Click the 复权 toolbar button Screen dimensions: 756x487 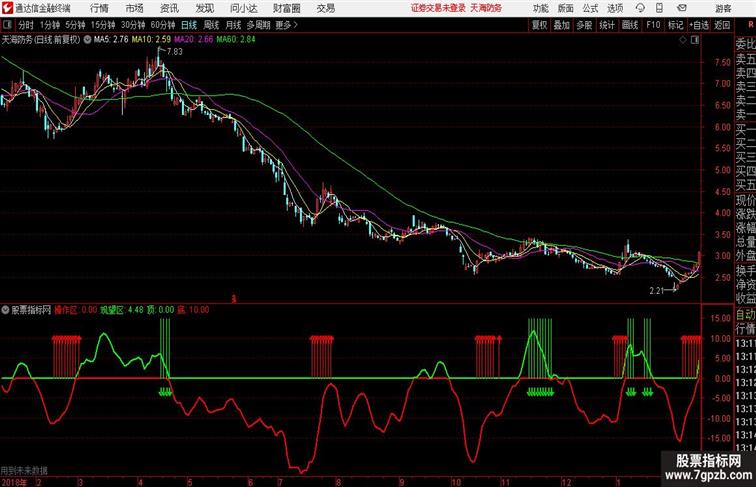pos(540,25)
